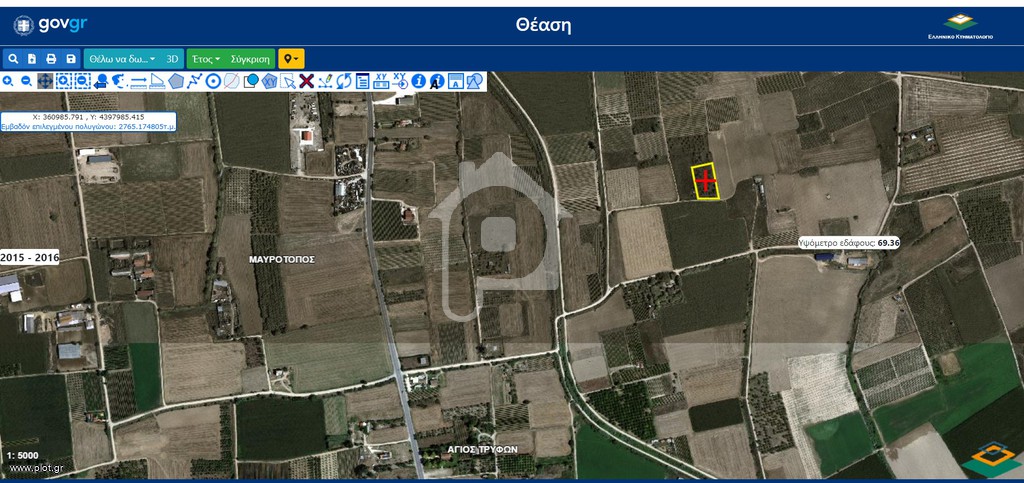Select the zoom in tool
Viewport: 1024px width, 483px height.
point(8,81)
